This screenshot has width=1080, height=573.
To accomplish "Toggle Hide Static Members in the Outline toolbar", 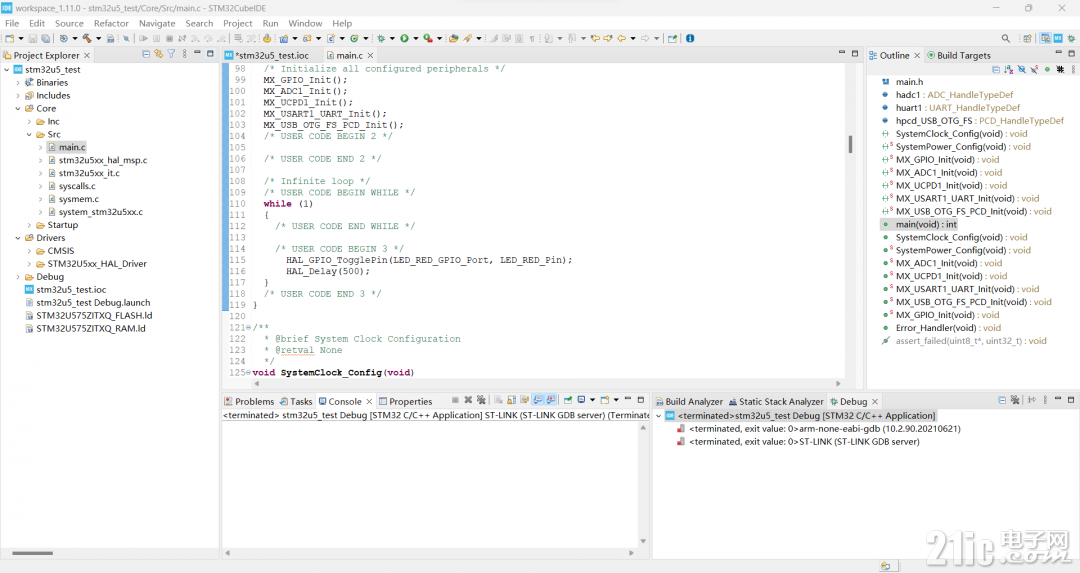I will click(1035, 70).
